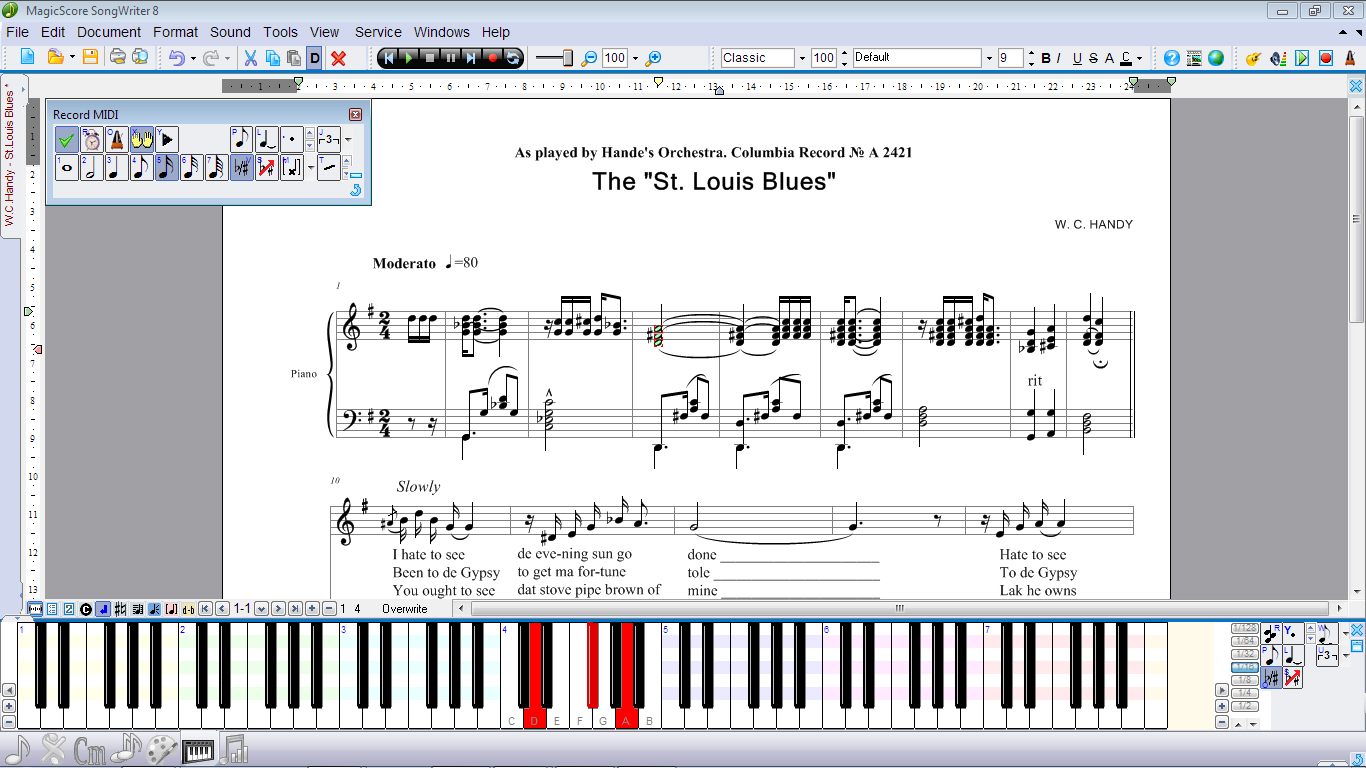Toggle italic text formatting
1366x768 pixels.
pyautogui.click(x=1060, y=58)
